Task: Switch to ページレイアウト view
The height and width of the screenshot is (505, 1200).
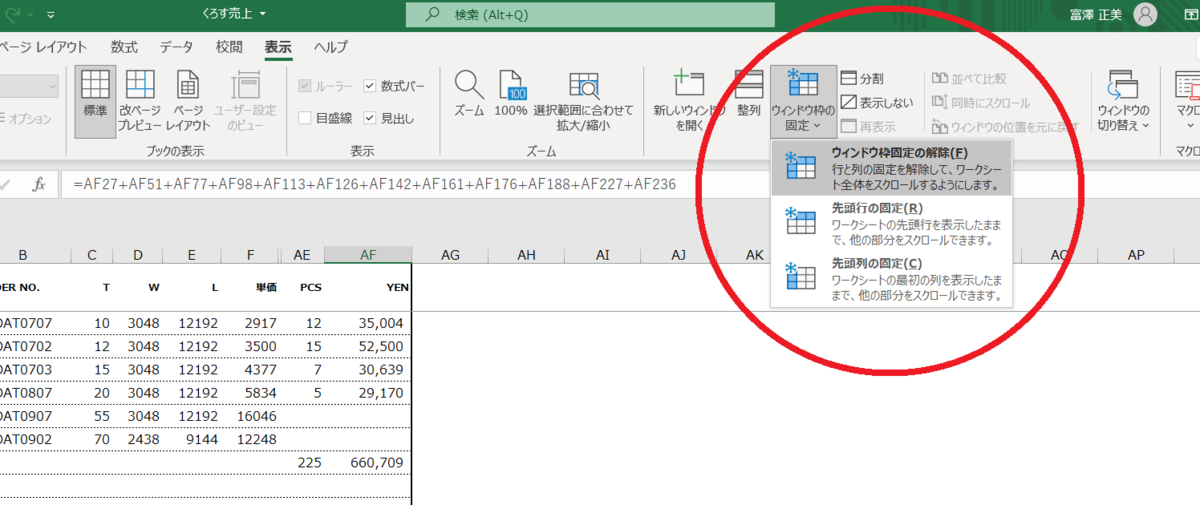Action: (187, 101)
